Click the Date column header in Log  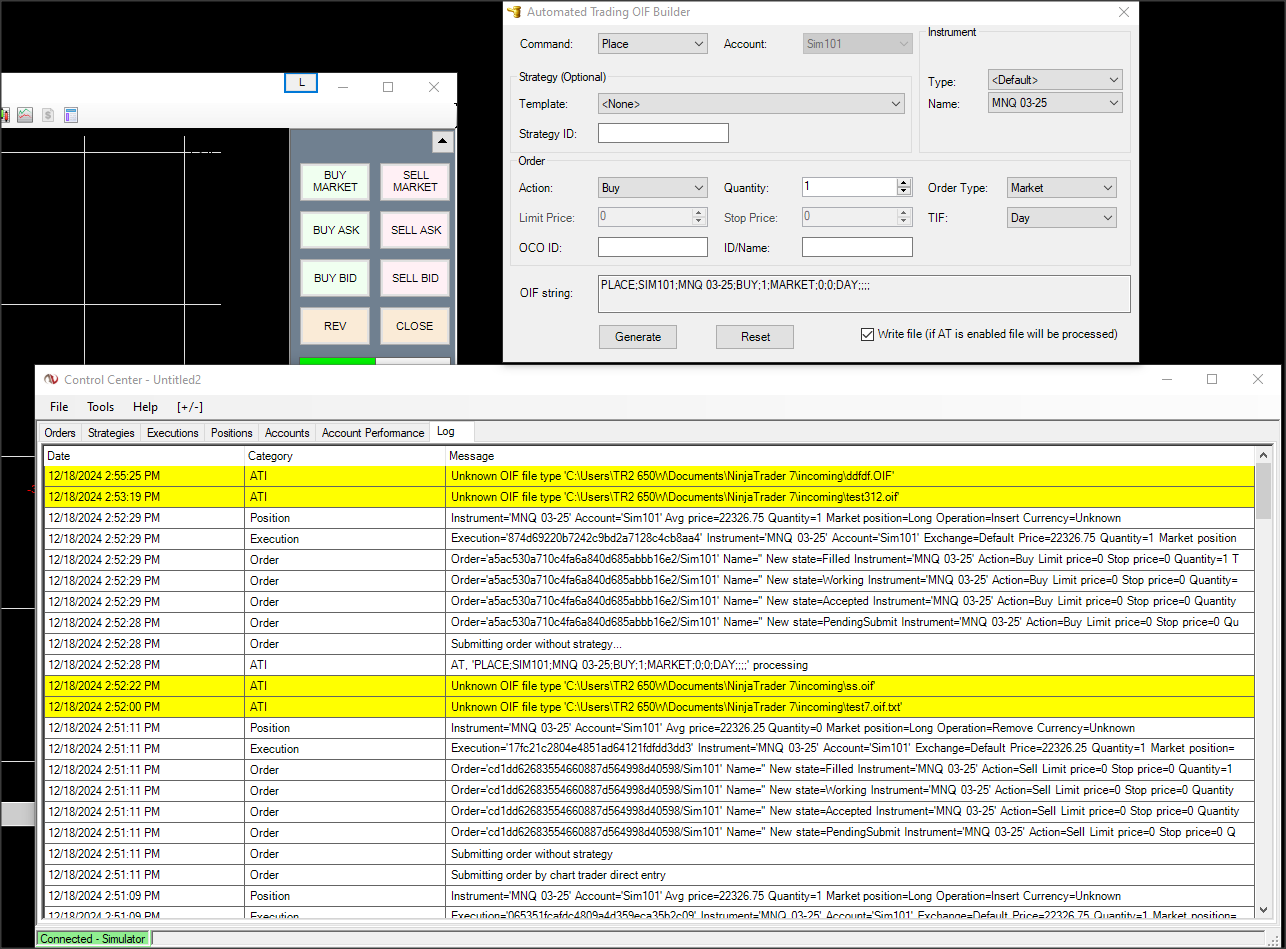click(x=144, y=456)
